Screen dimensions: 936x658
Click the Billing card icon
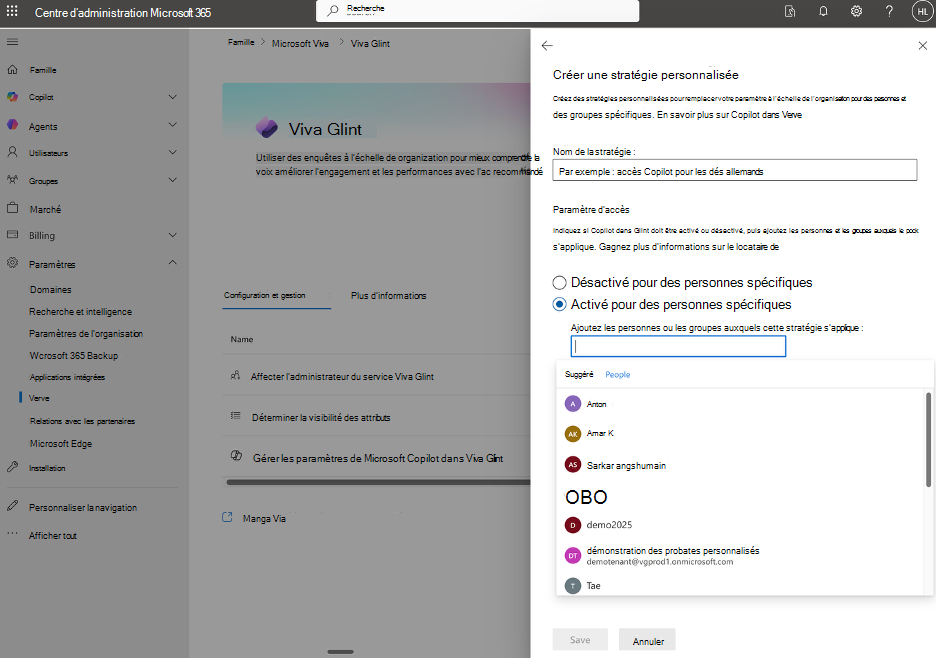pos(13,235)
